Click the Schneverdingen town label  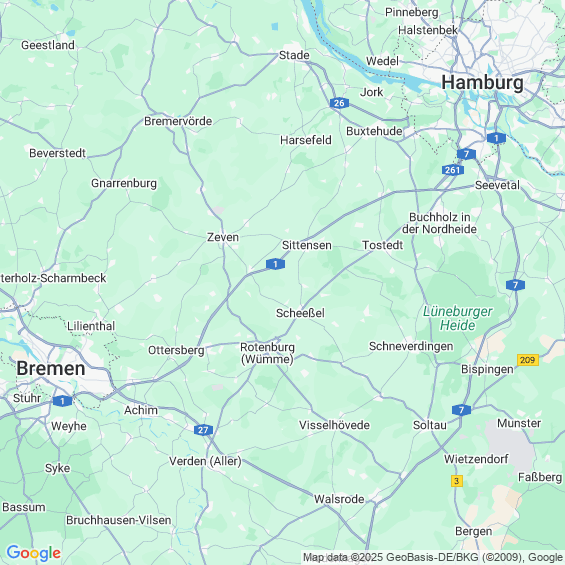(x=411, y=346)
